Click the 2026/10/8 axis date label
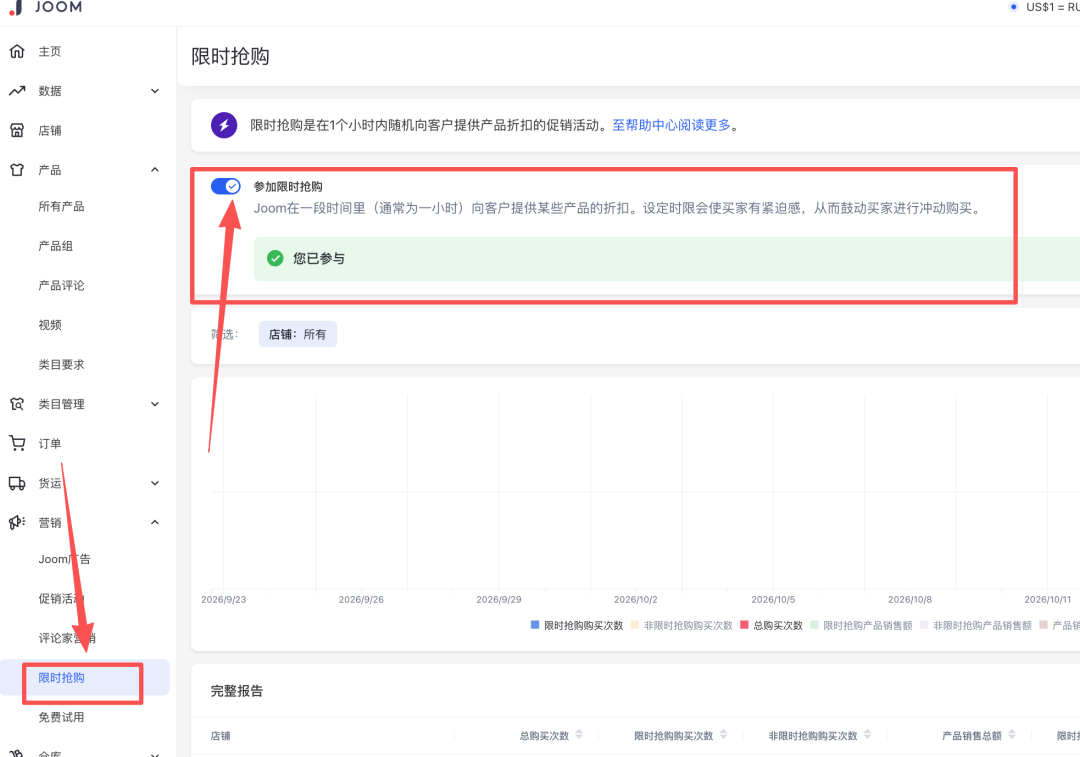Screen dimensions: 1080x757 [x=909, y=599]
